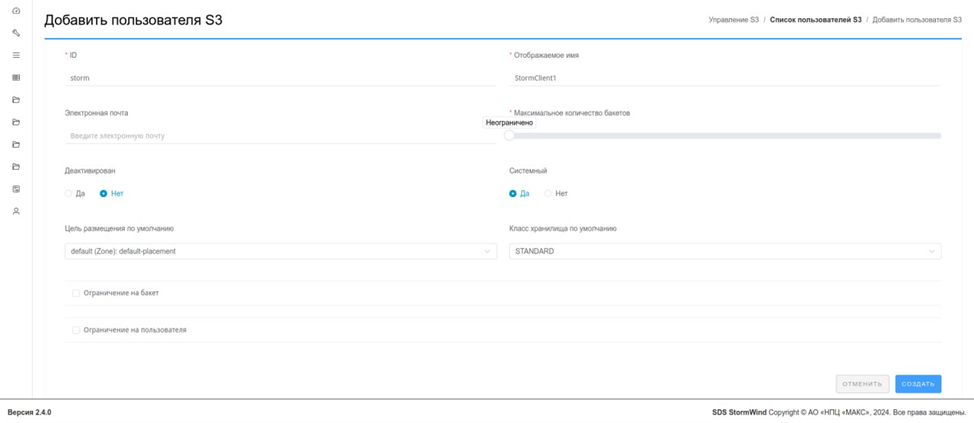Click the 'Электронная почта' email input

pyautogui.click(x=281, y=135)
